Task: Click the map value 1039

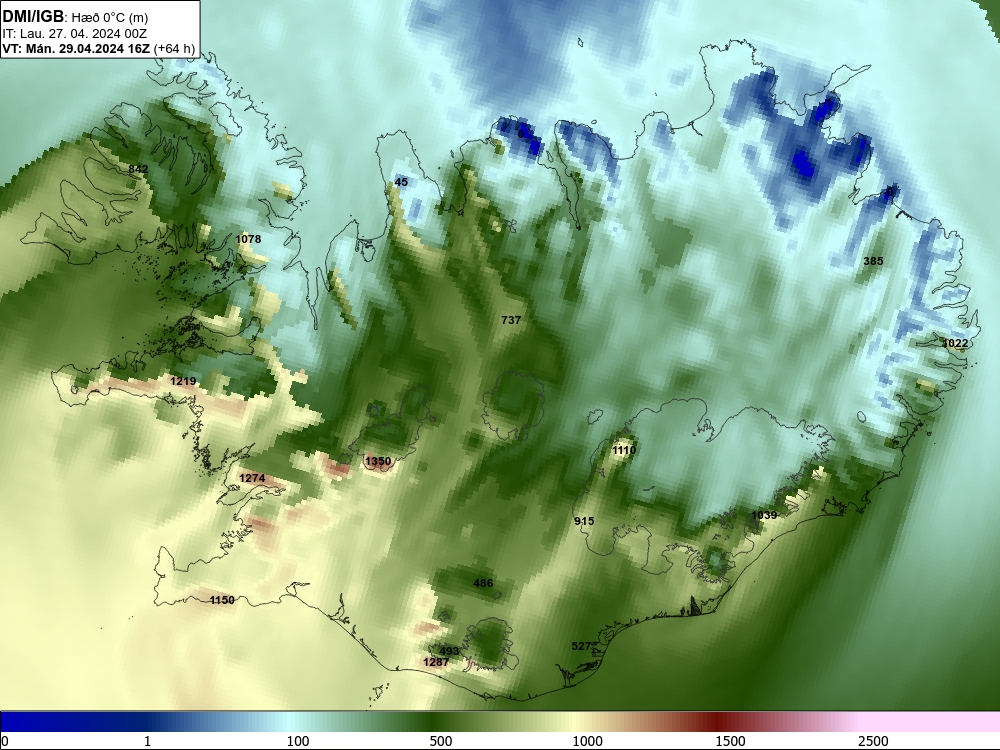Action: click(764, 515)
